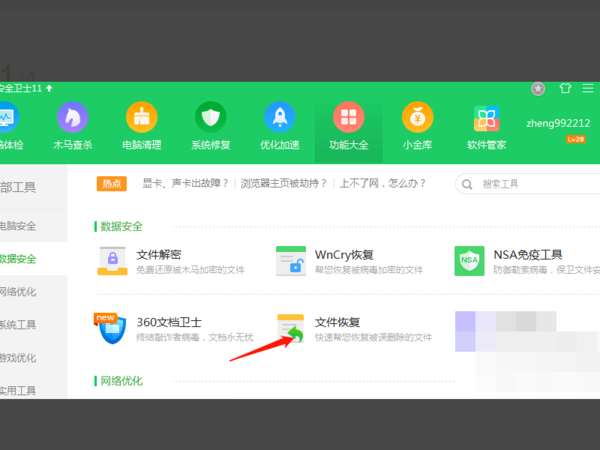Open the 电脑清理 cleanup icon
The width and height of the screenshot is (600, 450).
(141, 118)
